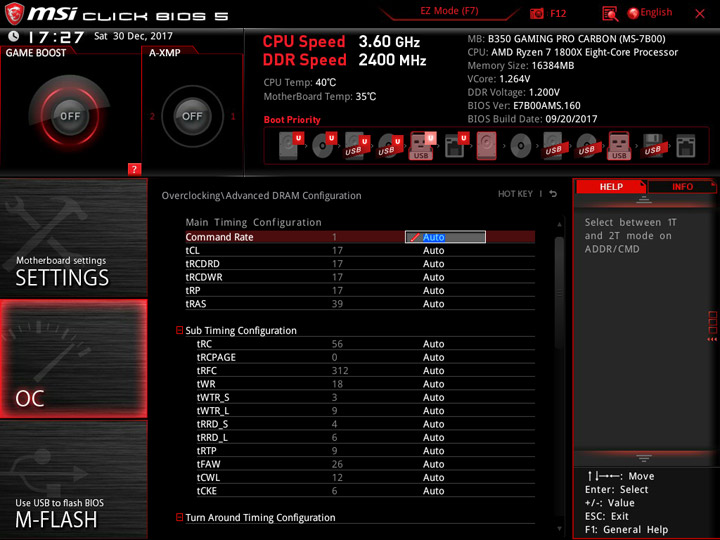This screenshot has height=540, width=720.
Task: Open the tRCDRD Auto setting
Action: (433, 264)
